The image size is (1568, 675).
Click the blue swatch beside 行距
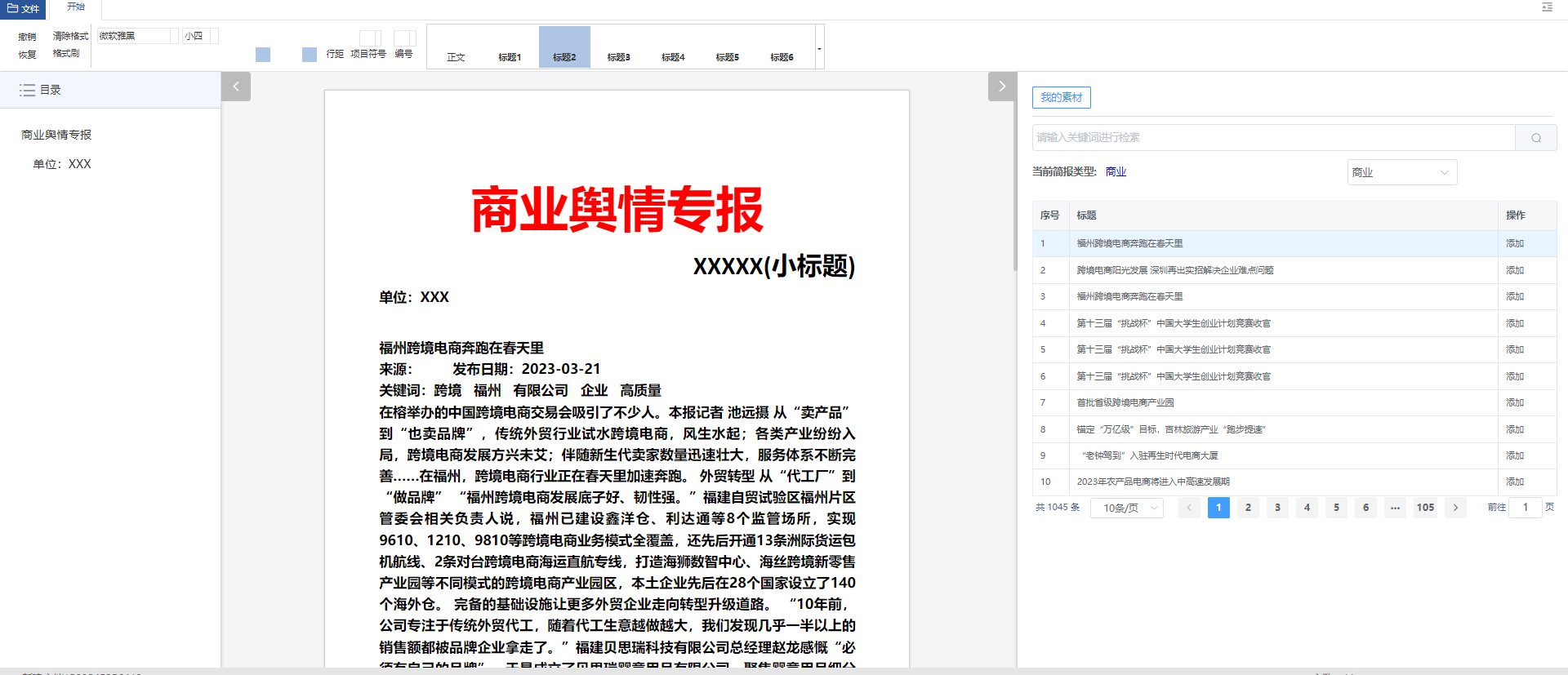pos(310,55)
